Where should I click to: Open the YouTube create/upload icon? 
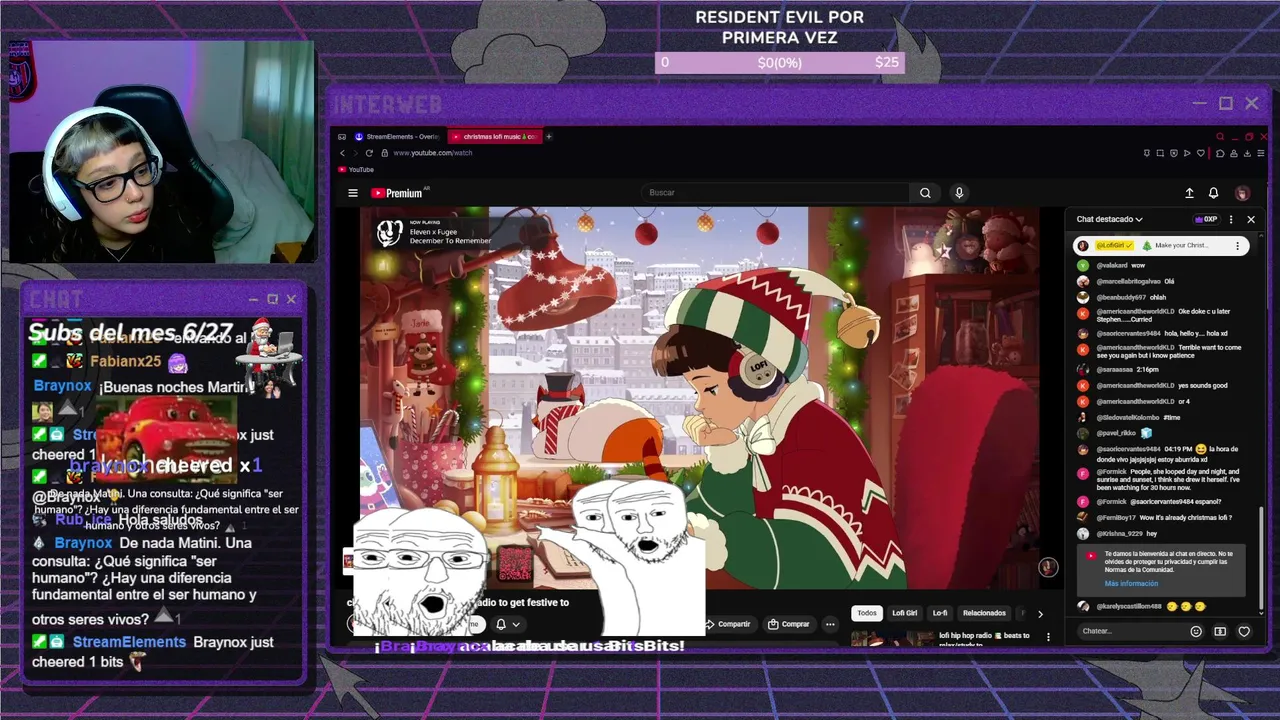1189,193
